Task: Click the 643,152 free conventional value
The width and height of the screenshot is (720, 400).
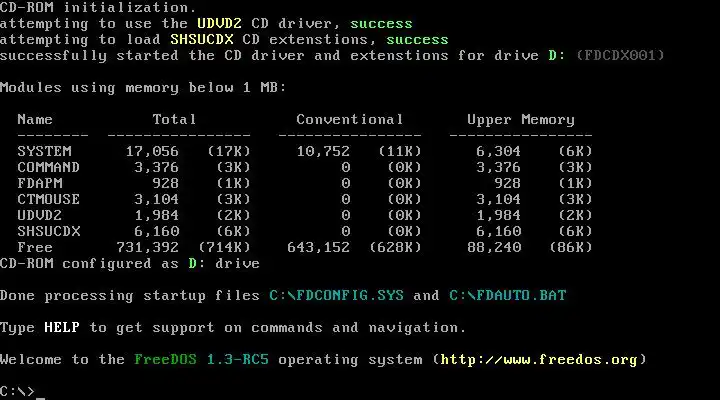Action: tap(318, 248)
